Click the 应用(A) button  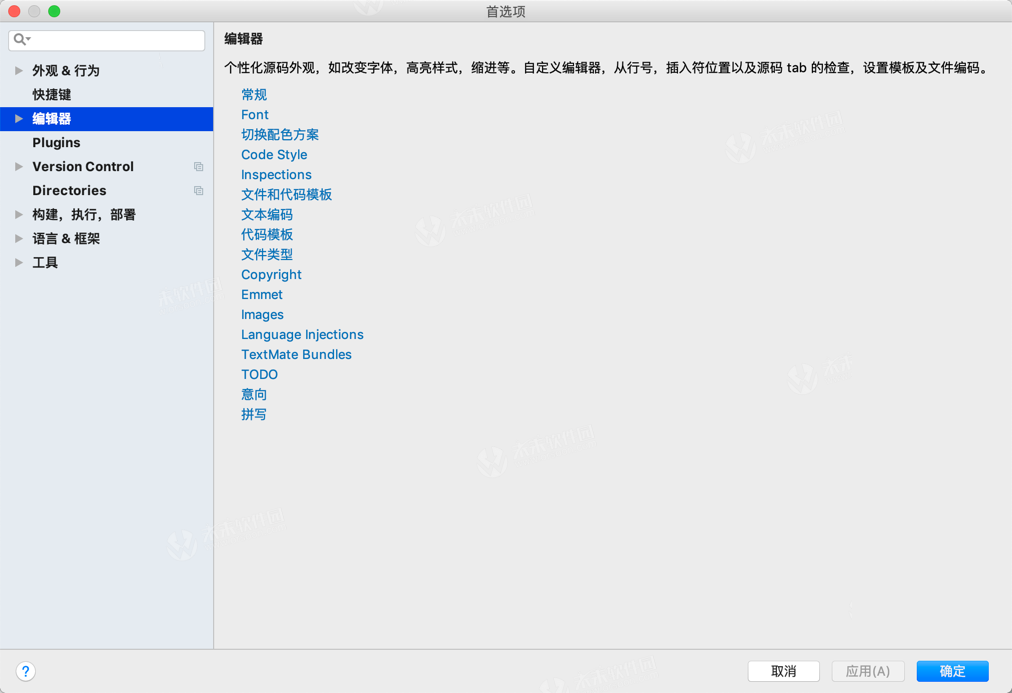(x=867, y=672)
